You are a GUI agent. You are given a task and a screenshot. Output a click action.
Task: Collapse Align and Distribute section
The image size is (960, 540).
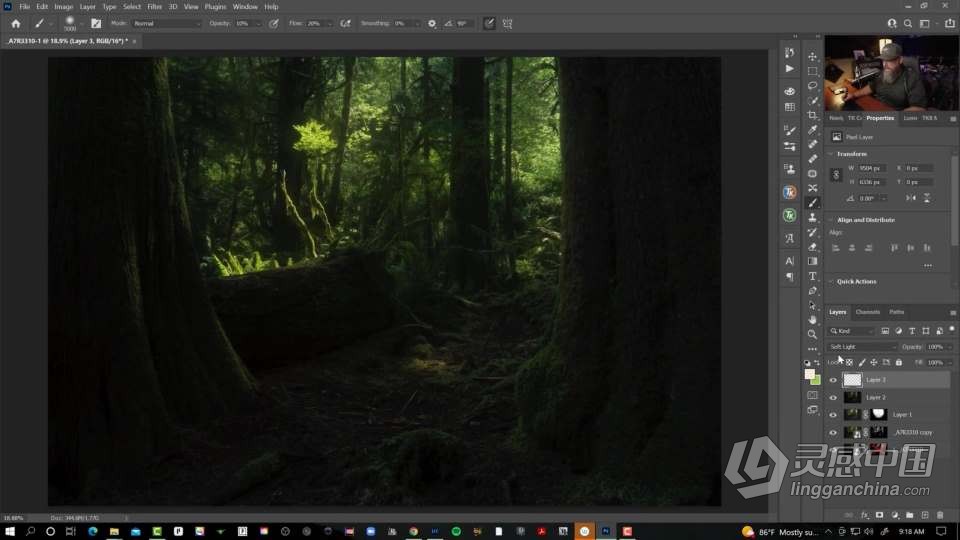click(831, 219)
